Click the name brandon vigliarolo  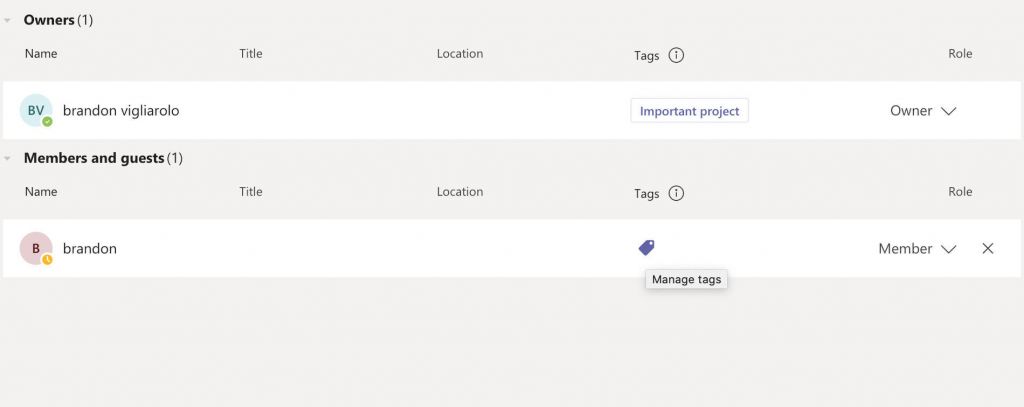pos(121,111)
